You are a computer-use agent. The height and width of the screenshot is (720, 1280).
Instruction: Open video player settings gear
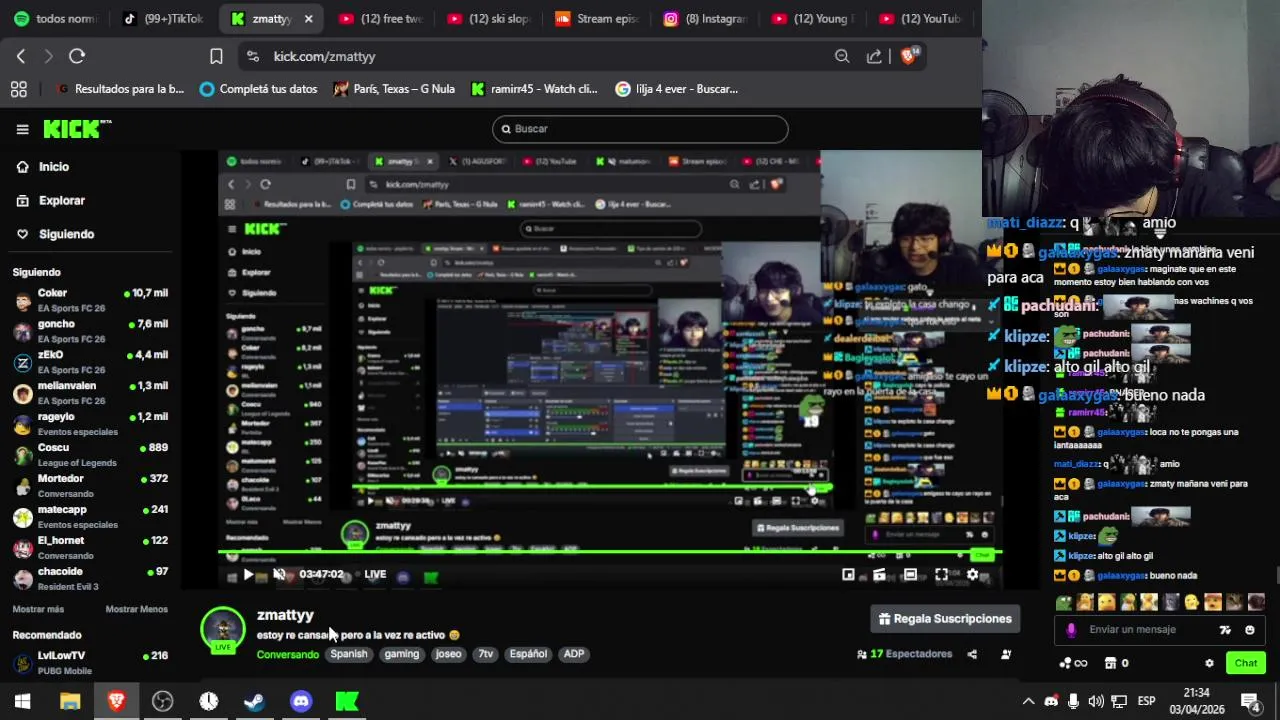[x=972, y=574]
